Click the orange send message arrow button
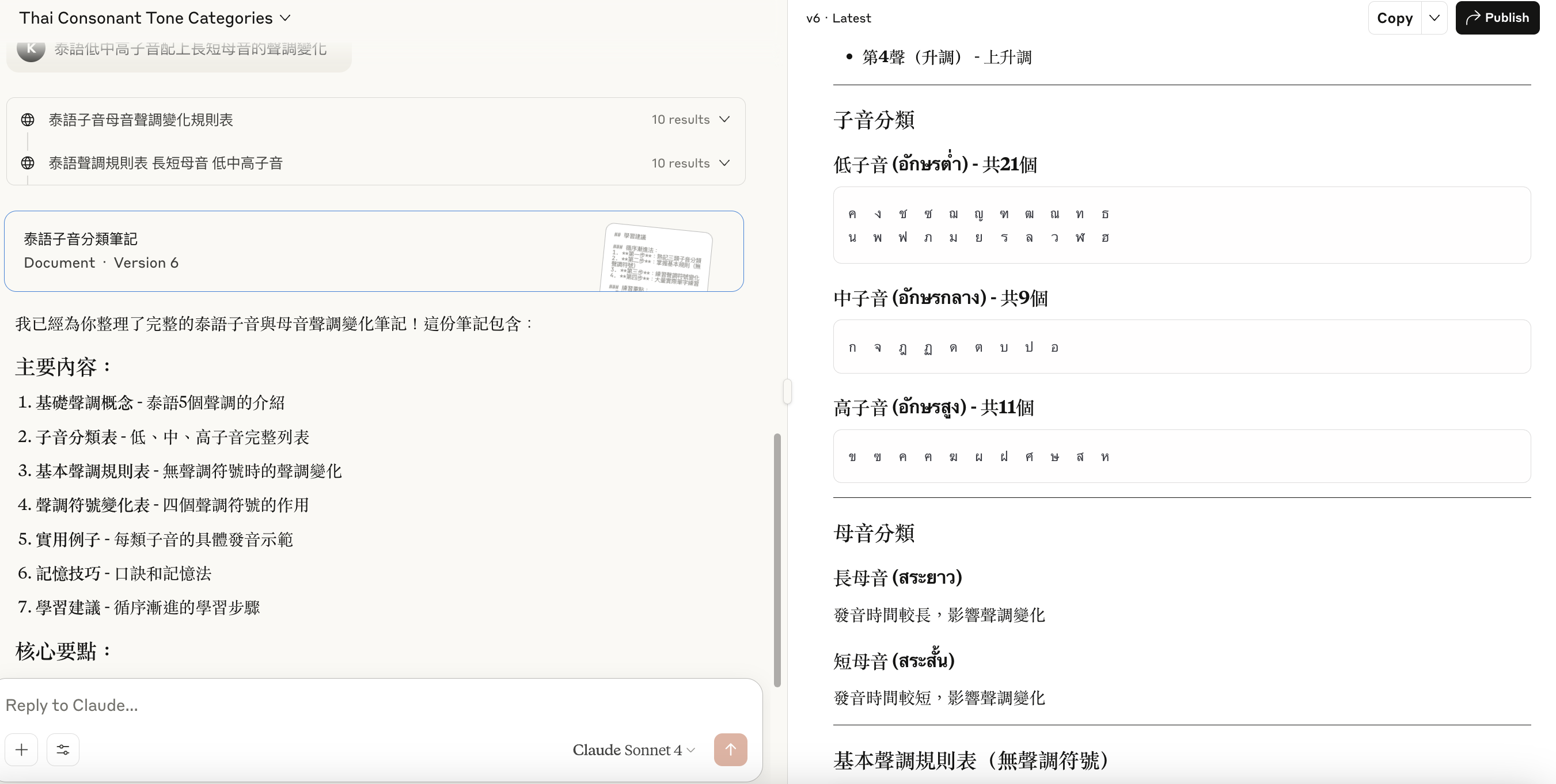 point(730,749)
